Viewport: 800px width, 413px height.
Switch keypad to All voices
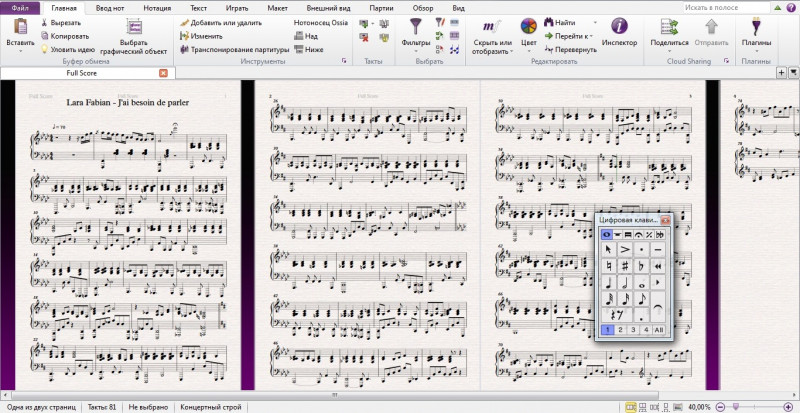[659, 329]
